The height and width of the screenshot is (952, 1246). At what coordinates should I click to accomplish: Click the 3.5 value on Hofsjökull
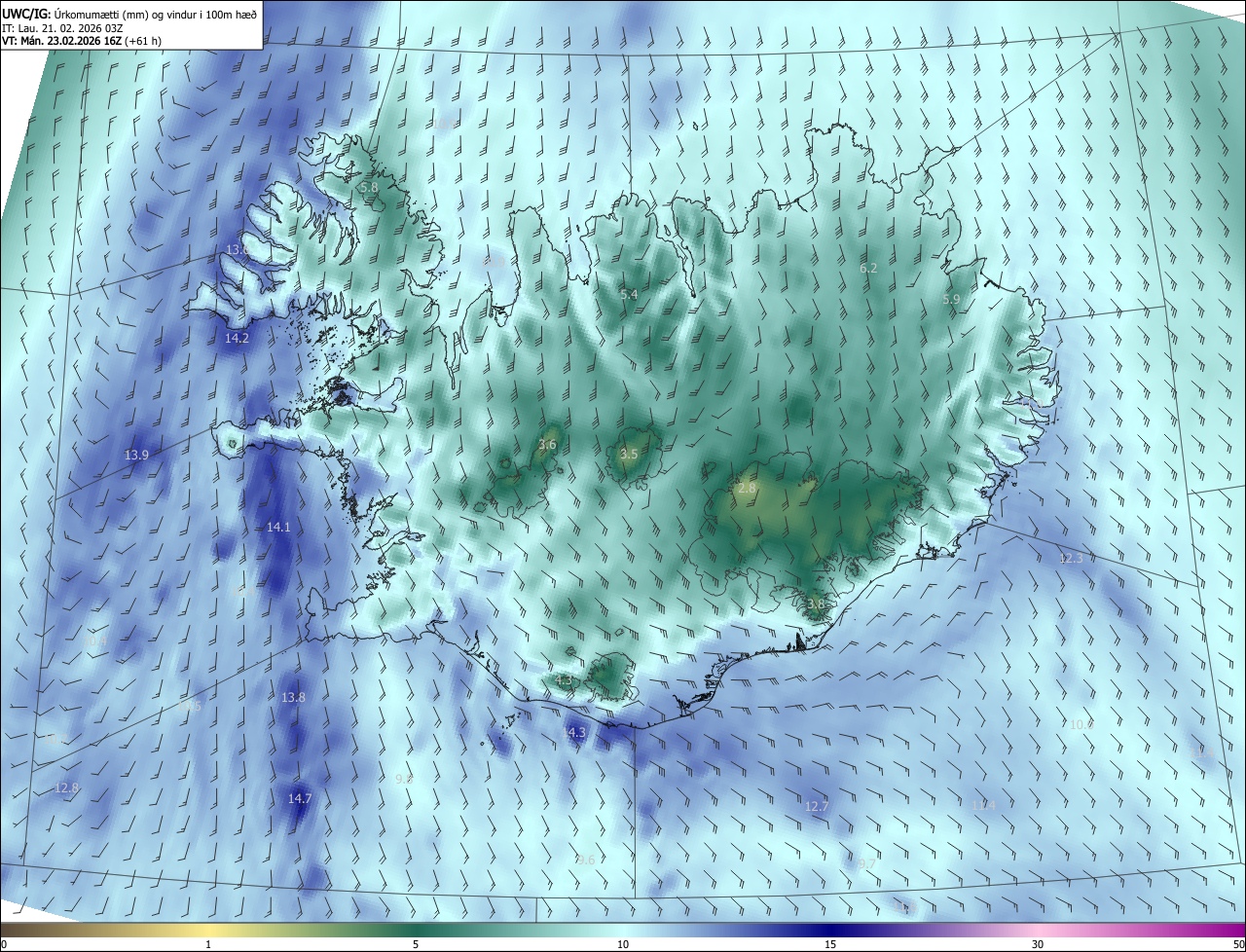629,454
